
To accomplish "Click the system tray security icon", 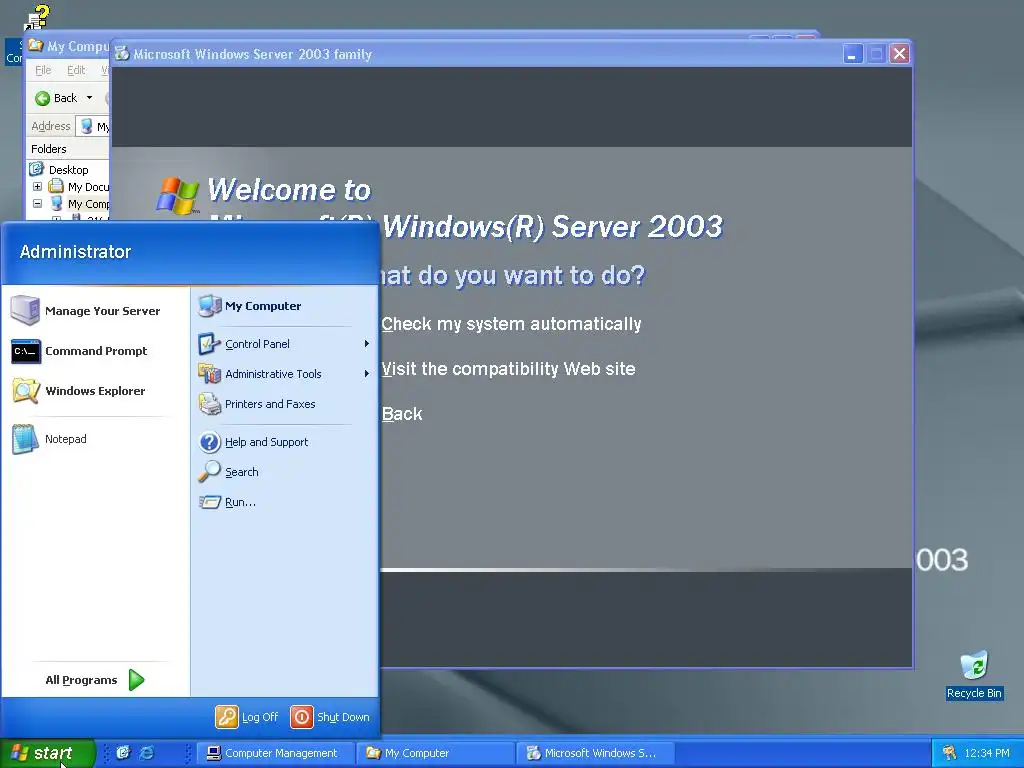I will click(950, 753).
